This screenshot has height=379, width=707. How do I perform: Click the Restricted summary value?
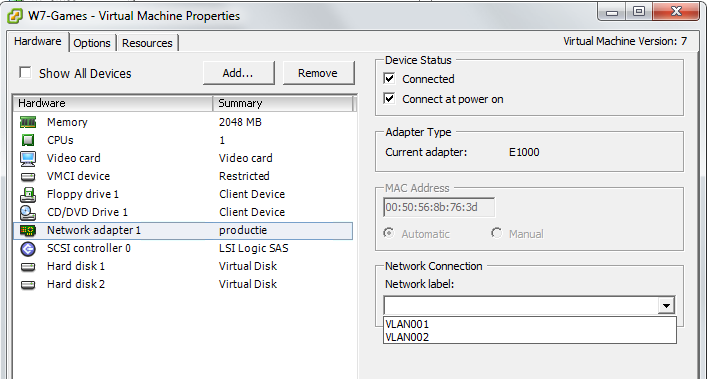pos(244,176)
